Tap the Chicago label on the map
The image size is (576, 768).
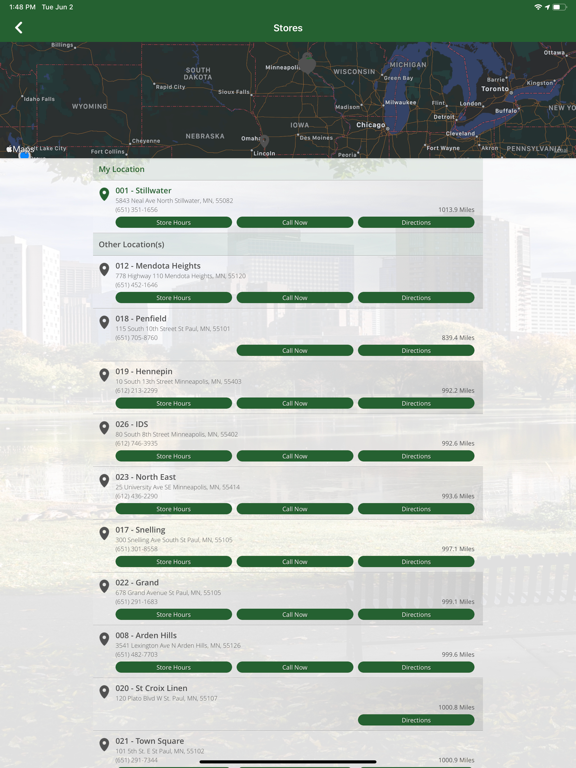(371, 125)
